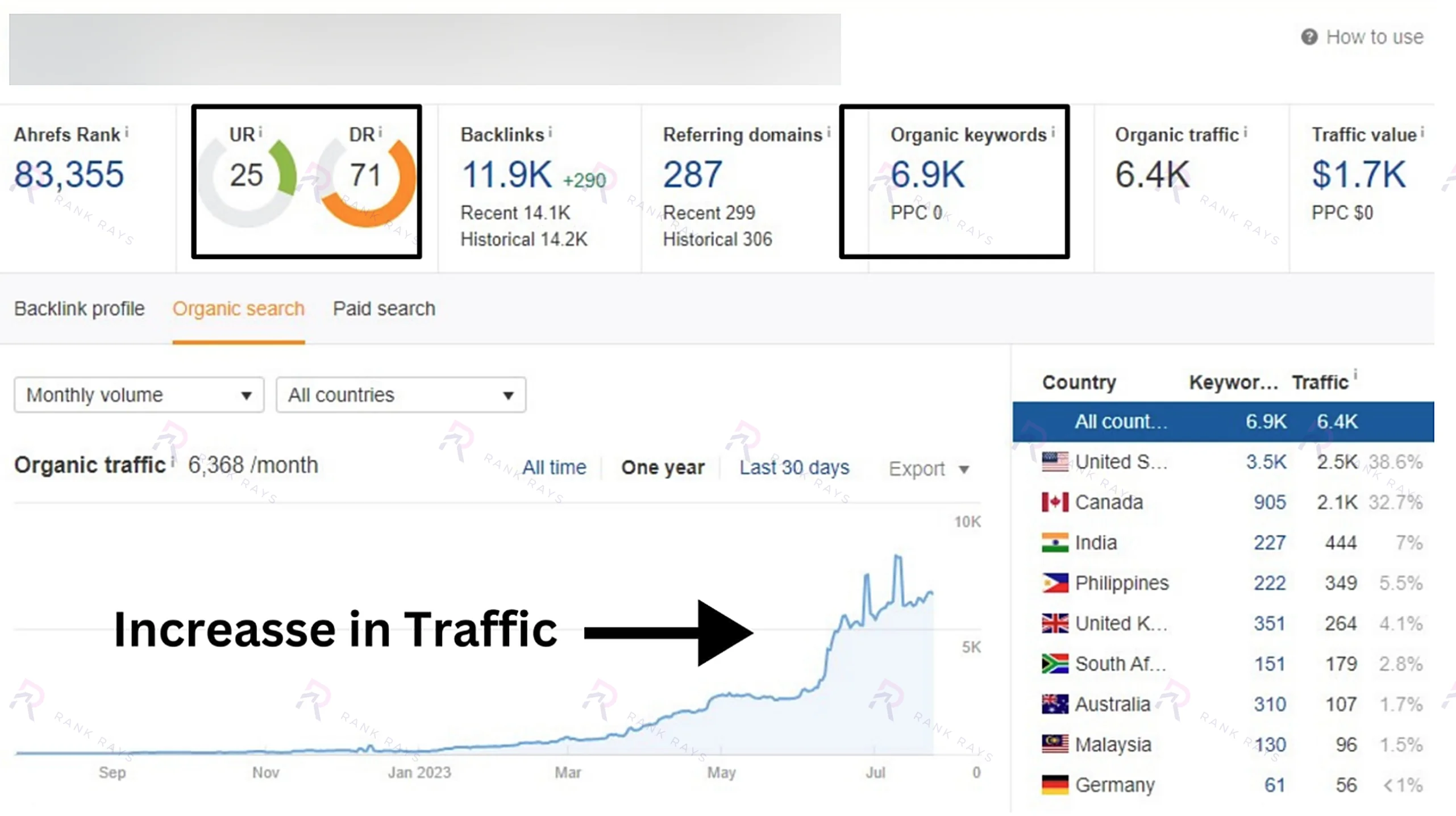The image size is (1456, 816).
Task: Select United Kingdom country row name
Action: pyautogui.click(x=1121, y=623)
